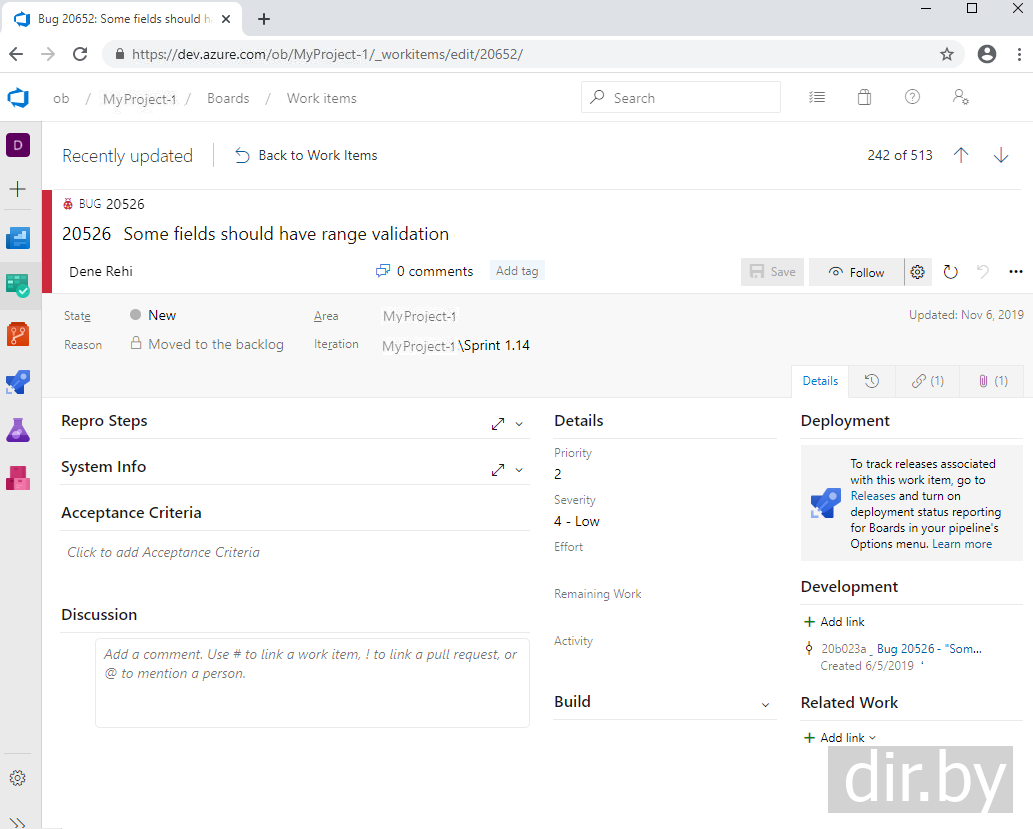Open Related Work Add link dropdown
This screenshot has height=829, width=1033.
point(841,738)
